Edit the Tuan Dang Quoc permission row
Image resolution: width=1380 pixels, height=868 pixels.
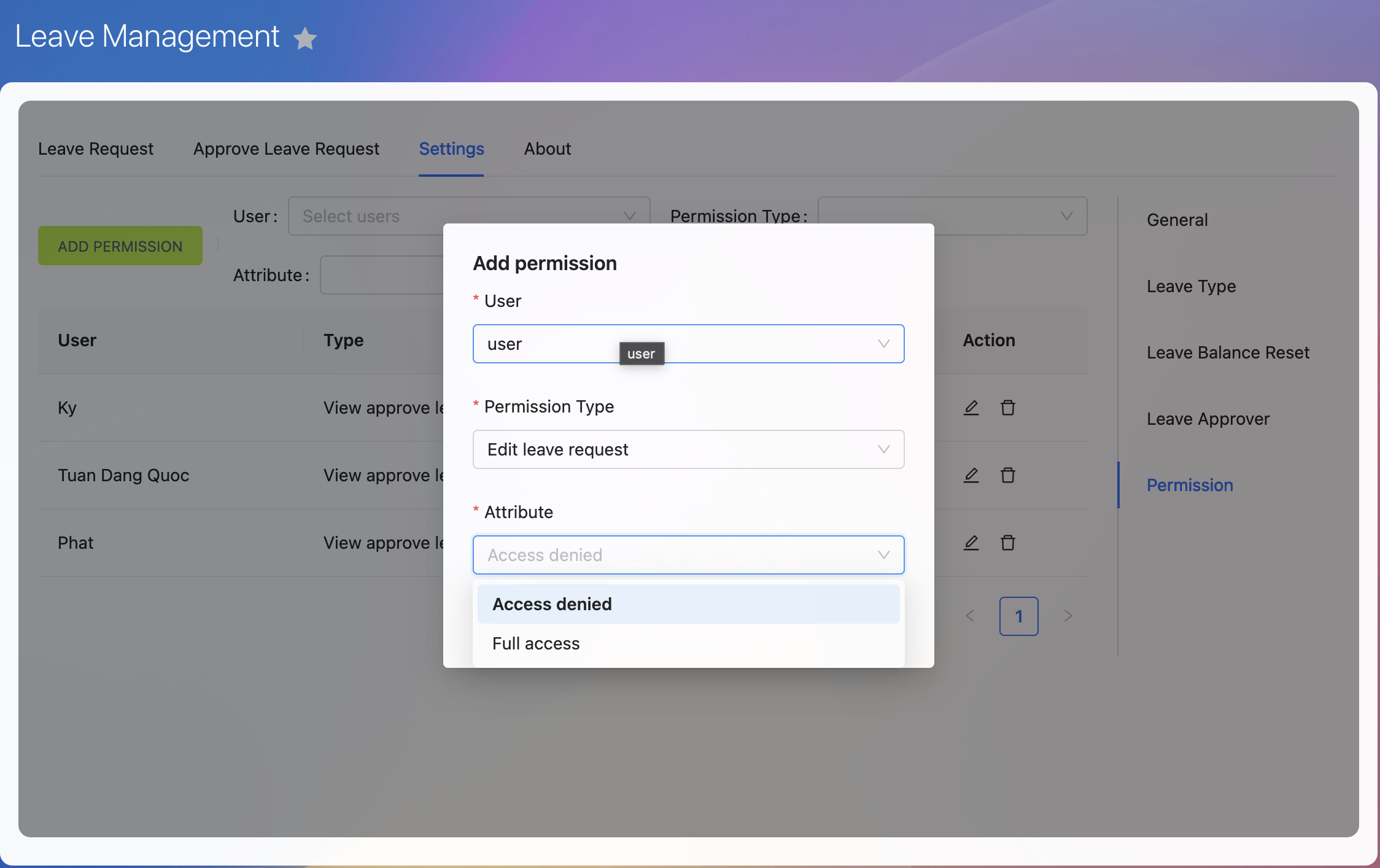[x=971, y=475]
